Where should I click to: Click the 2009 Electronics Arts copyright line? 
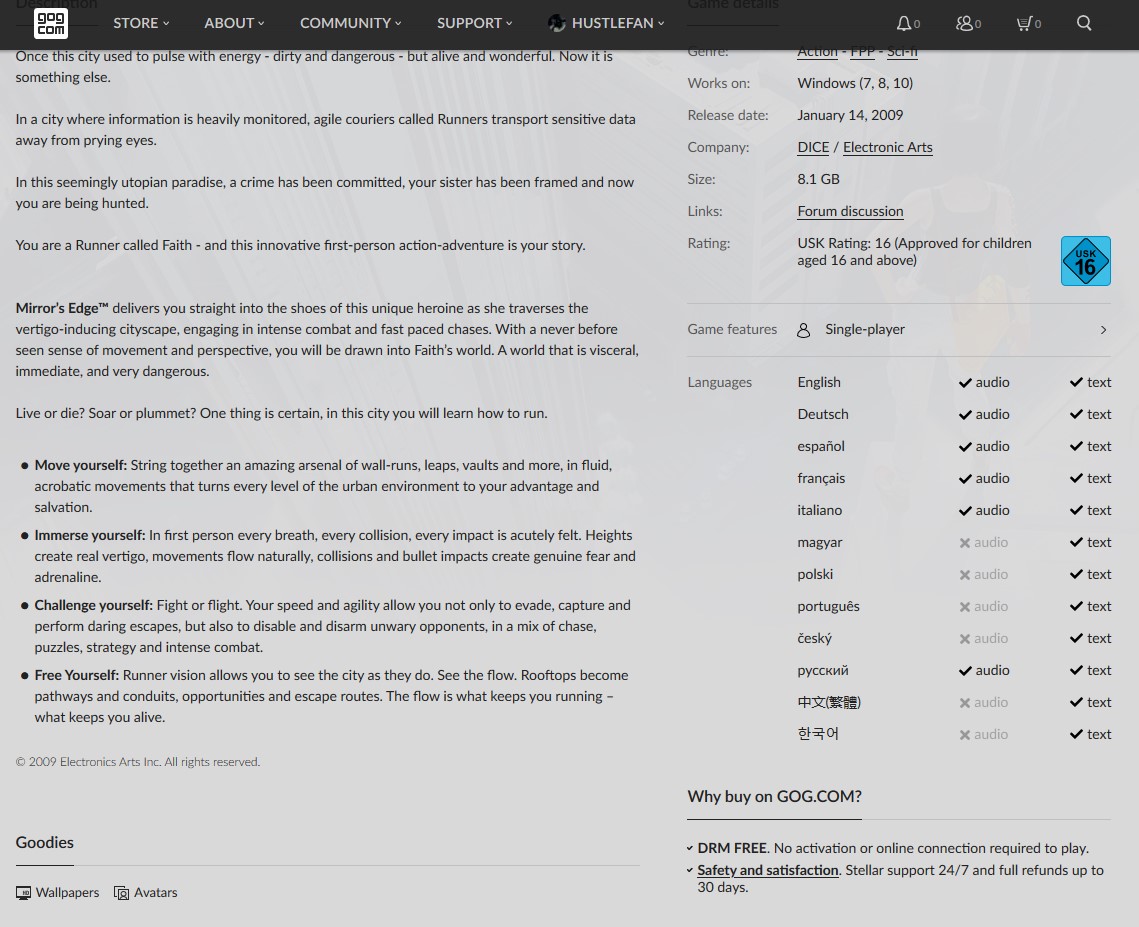[x=138, y=762]
